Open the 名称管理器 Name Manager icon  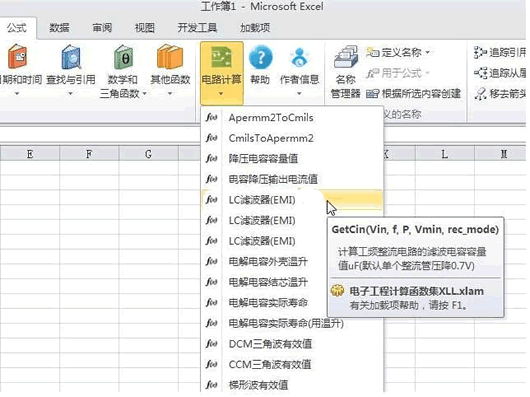pos(346,57)
